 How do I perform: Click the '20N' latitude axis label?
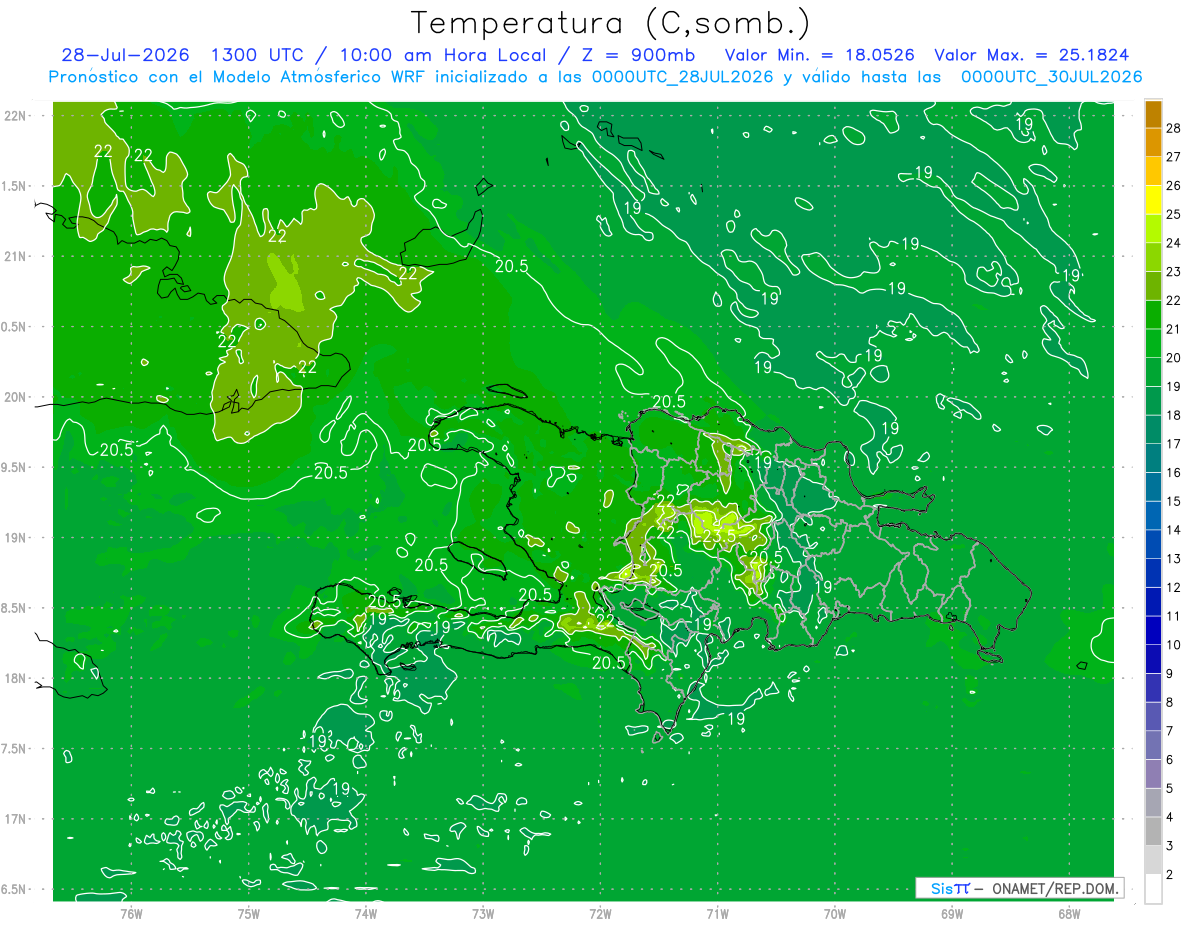click(15, 397)
